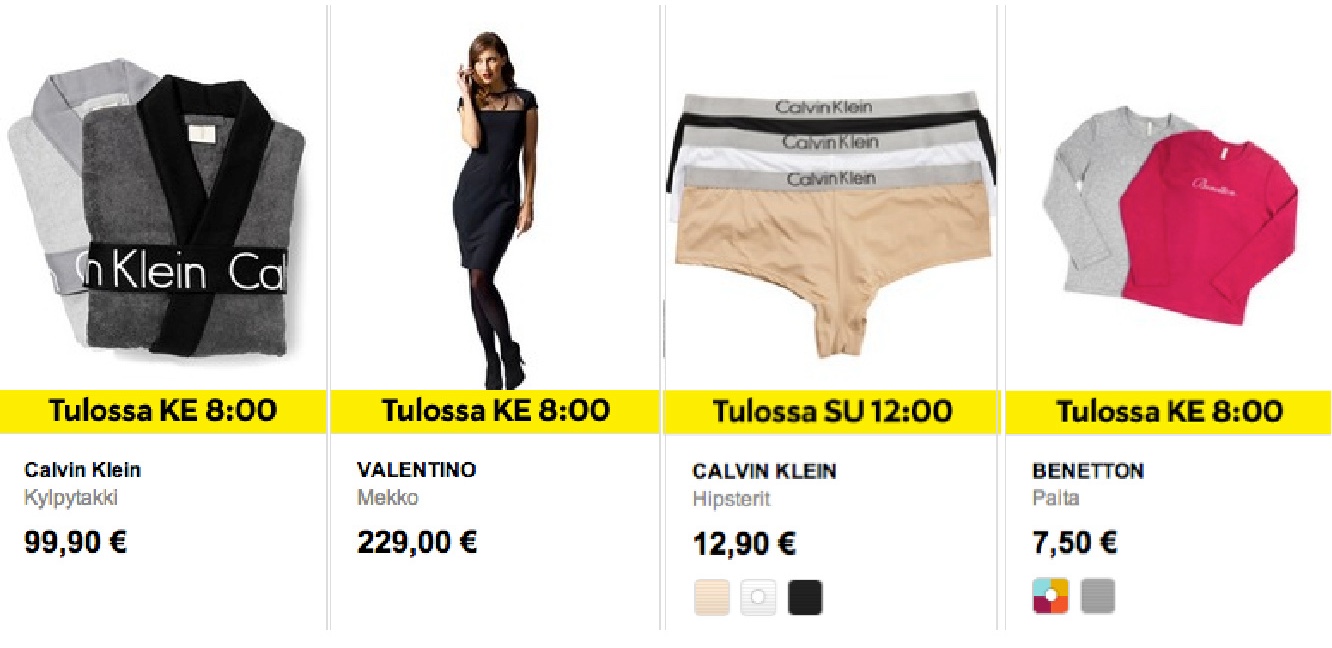Open the Paita product title
Image resolution: width=1332 pixels, height=648 pixels.
(1056, 498)
